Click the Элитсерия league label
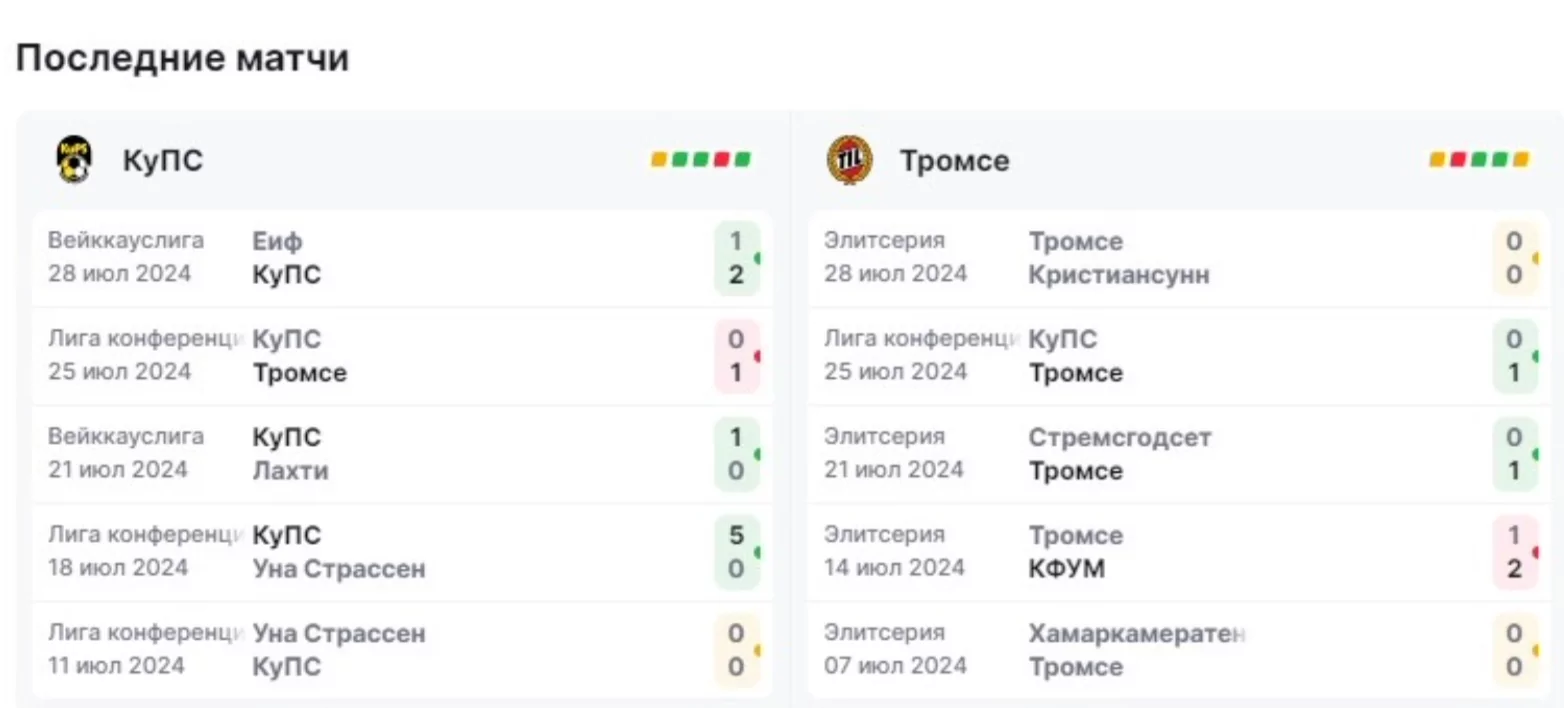 [884, 238]
